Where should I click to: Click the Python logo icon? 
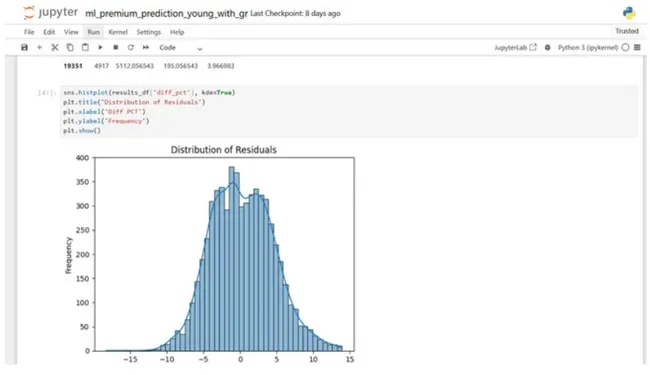[629, 13]
